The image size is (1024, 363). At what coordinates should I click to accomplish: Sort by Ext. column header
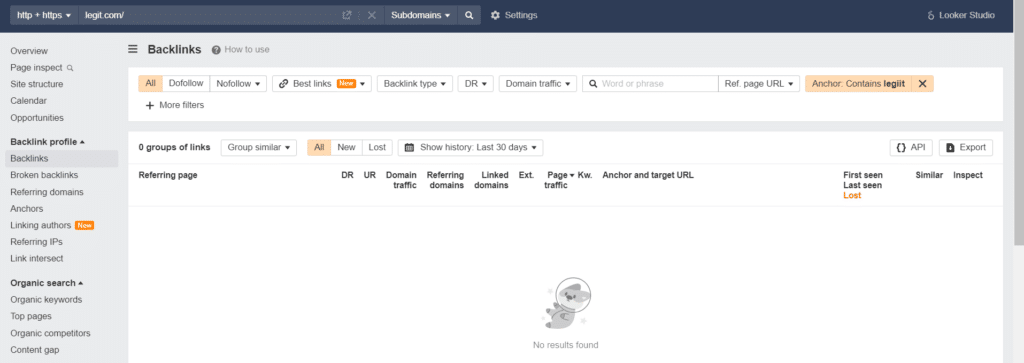click(x=526, y=175)
